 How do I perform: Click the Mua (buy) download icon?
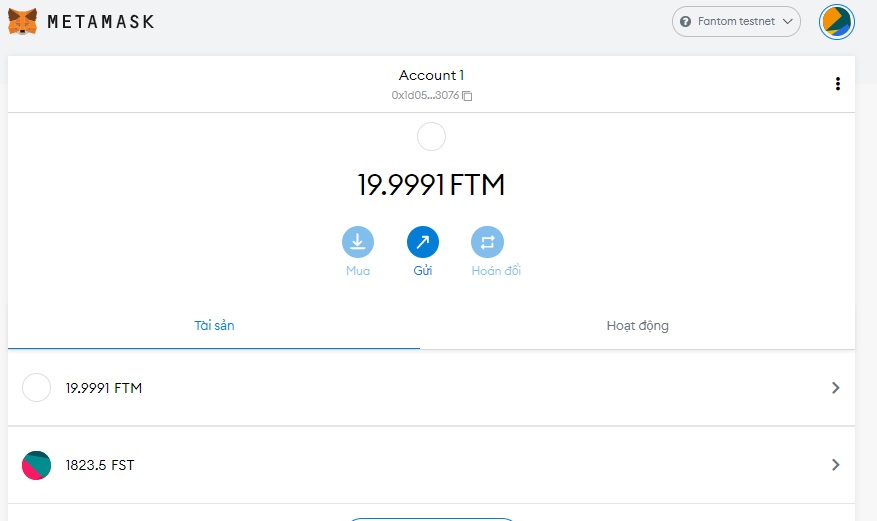(x=358, y=242)
